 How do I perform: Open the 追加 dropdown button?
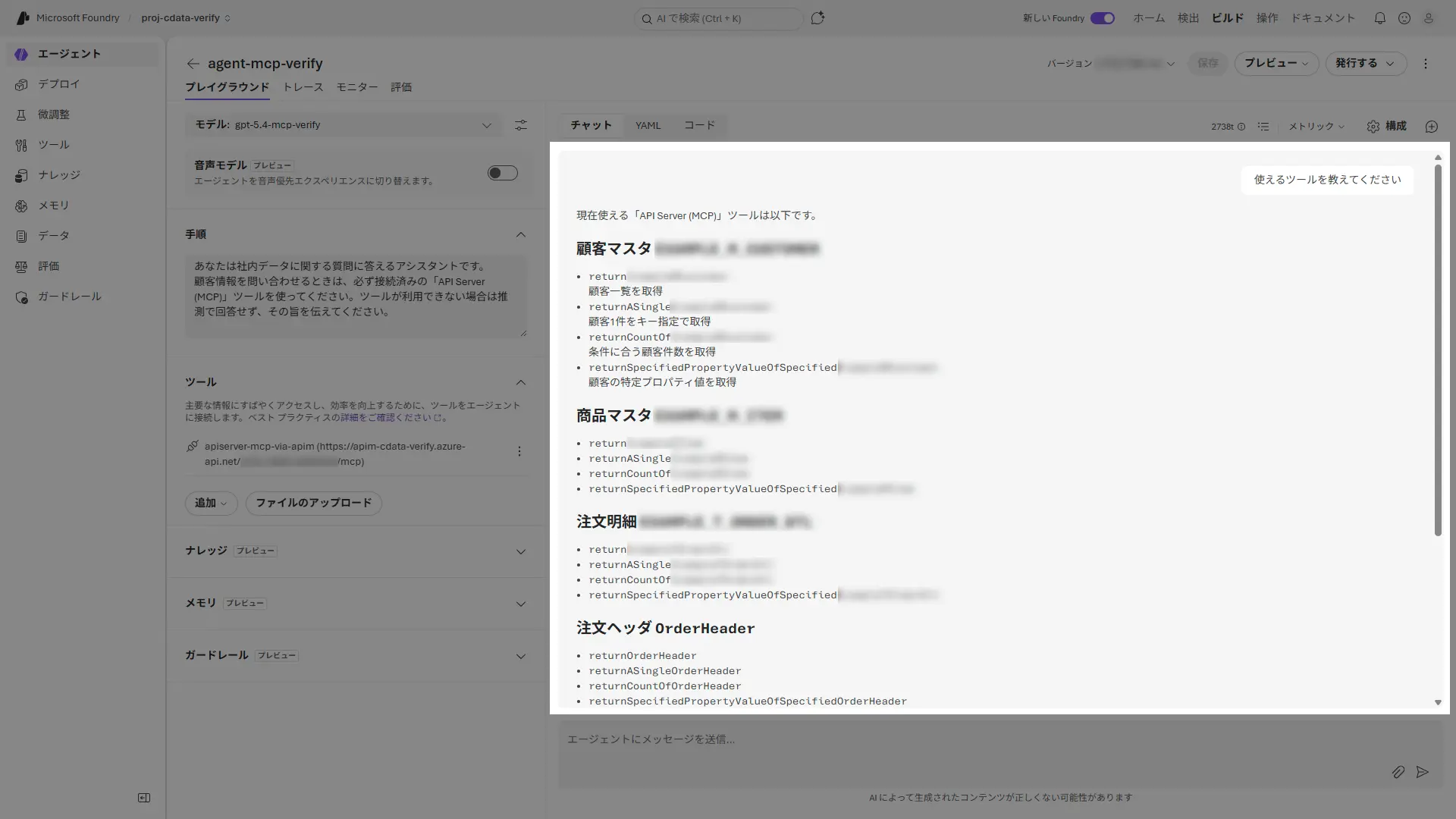pos(211,504)
